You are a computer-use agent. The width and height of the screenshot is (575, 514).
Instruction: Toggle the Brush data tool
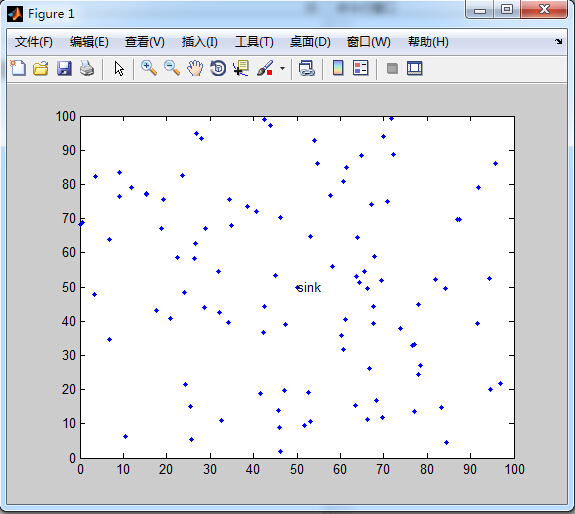(265, 68)
